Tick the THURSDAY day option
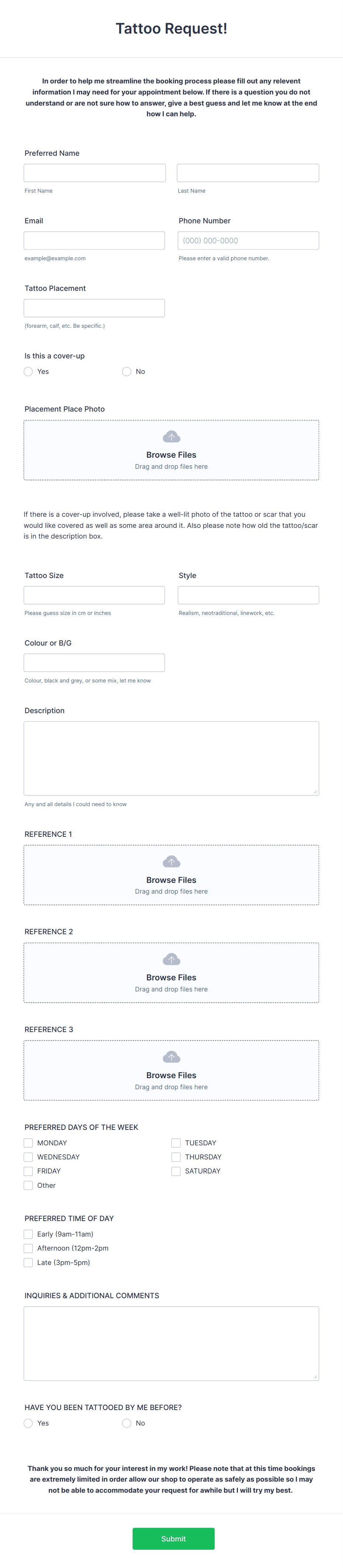The height and width of the screenshot is (1568, 343). click(x=176, y=1157)
